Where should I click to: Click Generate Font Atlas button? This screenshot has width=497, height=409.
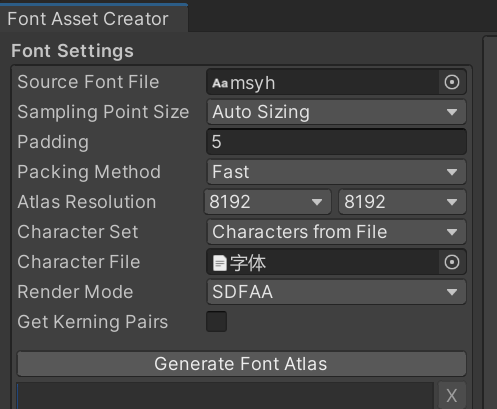pos(242,364)
